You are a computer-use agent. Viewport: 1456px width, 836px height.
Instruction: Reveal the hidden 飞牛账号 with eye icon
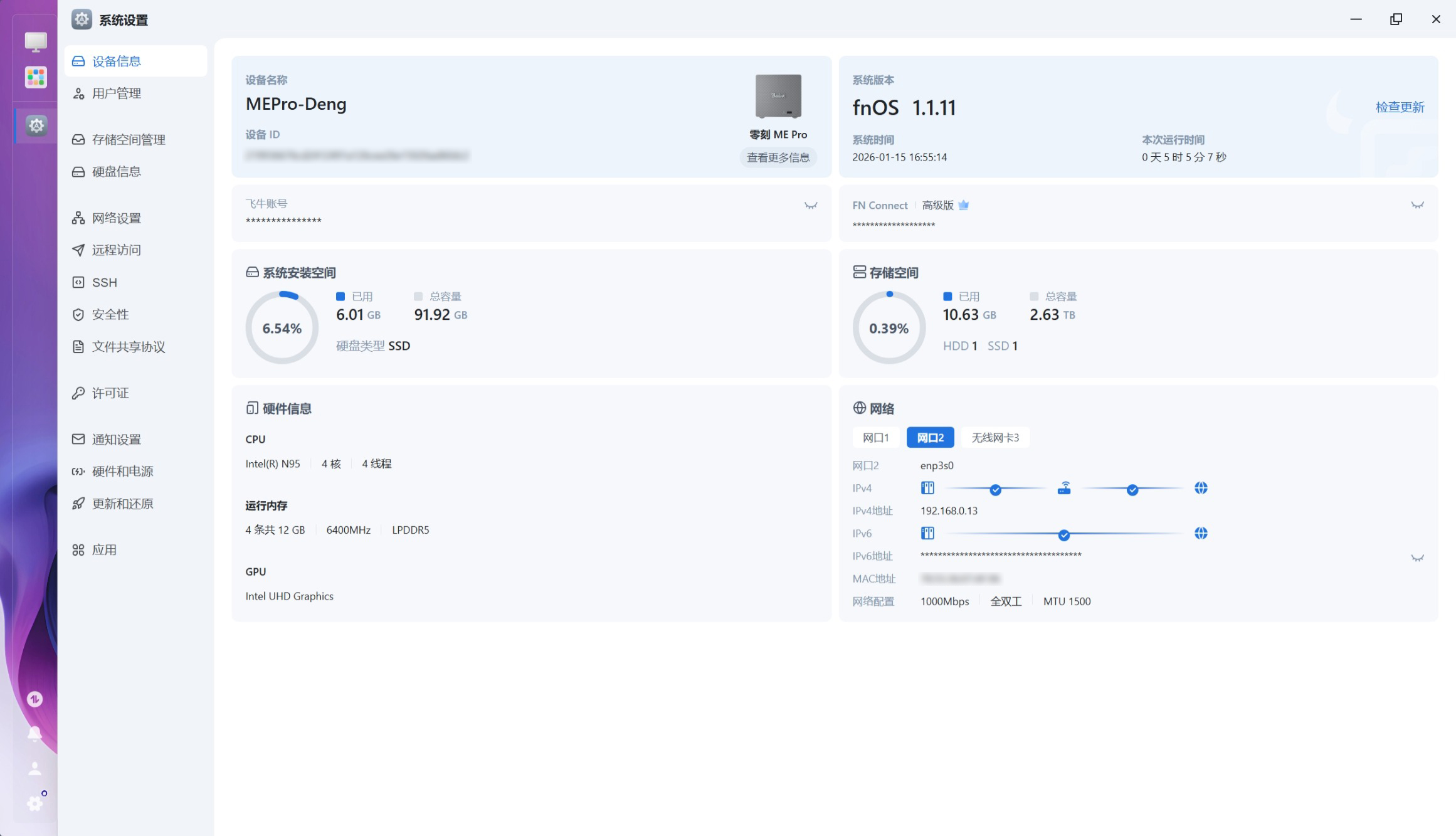point(811,206)
